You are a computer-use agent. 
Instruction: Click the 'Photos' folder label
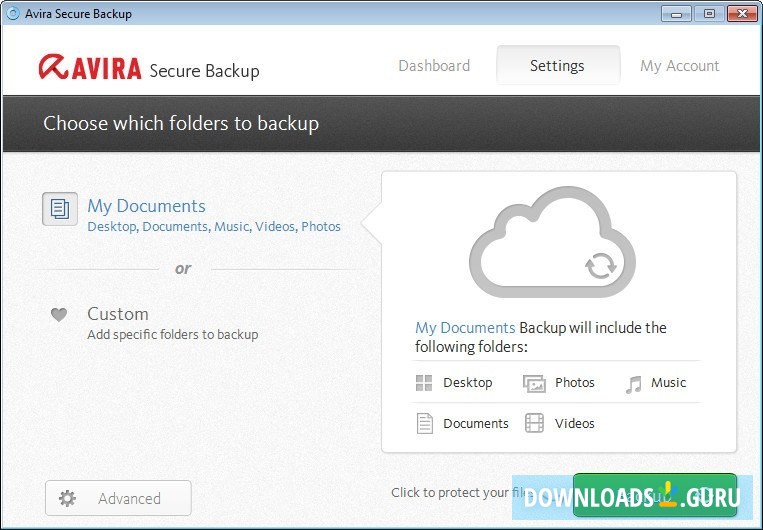[x=575, y=383]
